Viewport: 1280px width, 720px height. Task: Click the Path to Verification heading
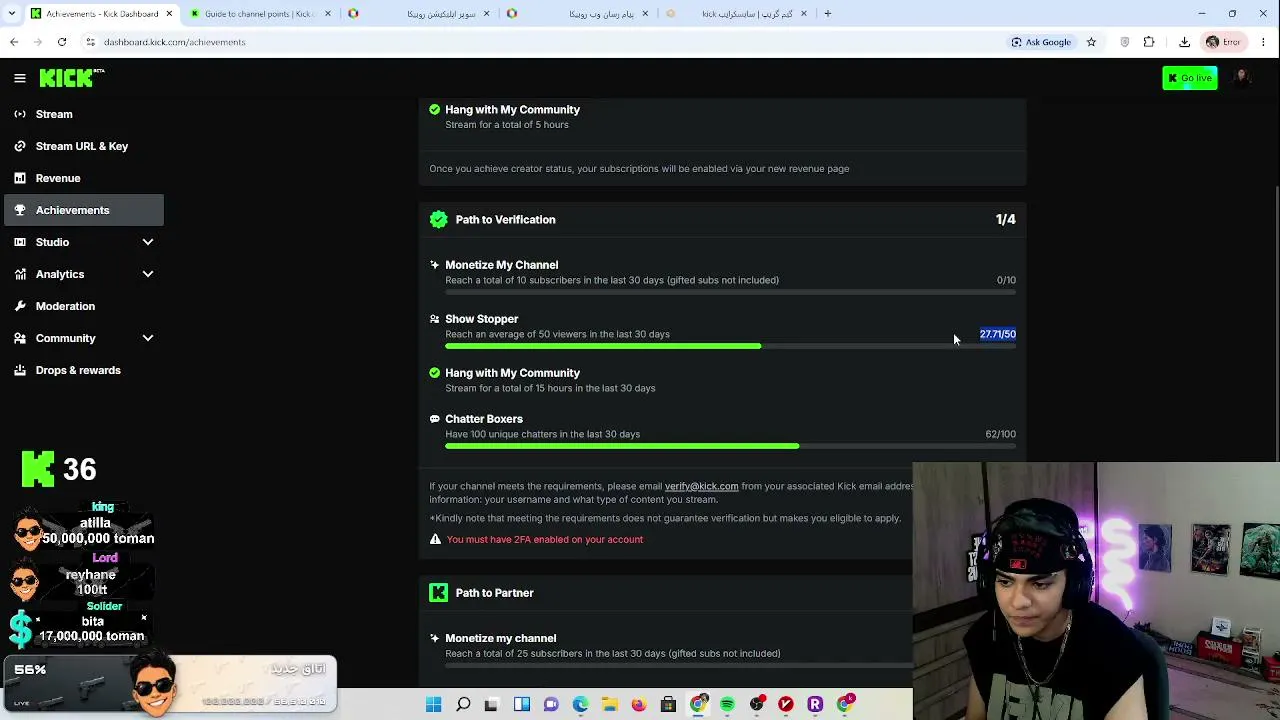[x=505, y=220]
